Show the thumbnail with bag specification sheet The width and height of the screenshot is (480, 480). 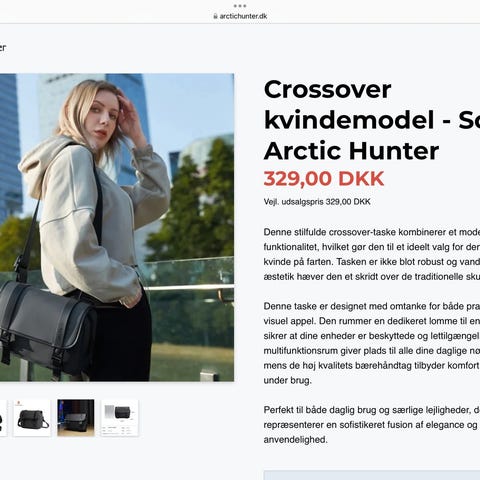(x=119, y=418)
